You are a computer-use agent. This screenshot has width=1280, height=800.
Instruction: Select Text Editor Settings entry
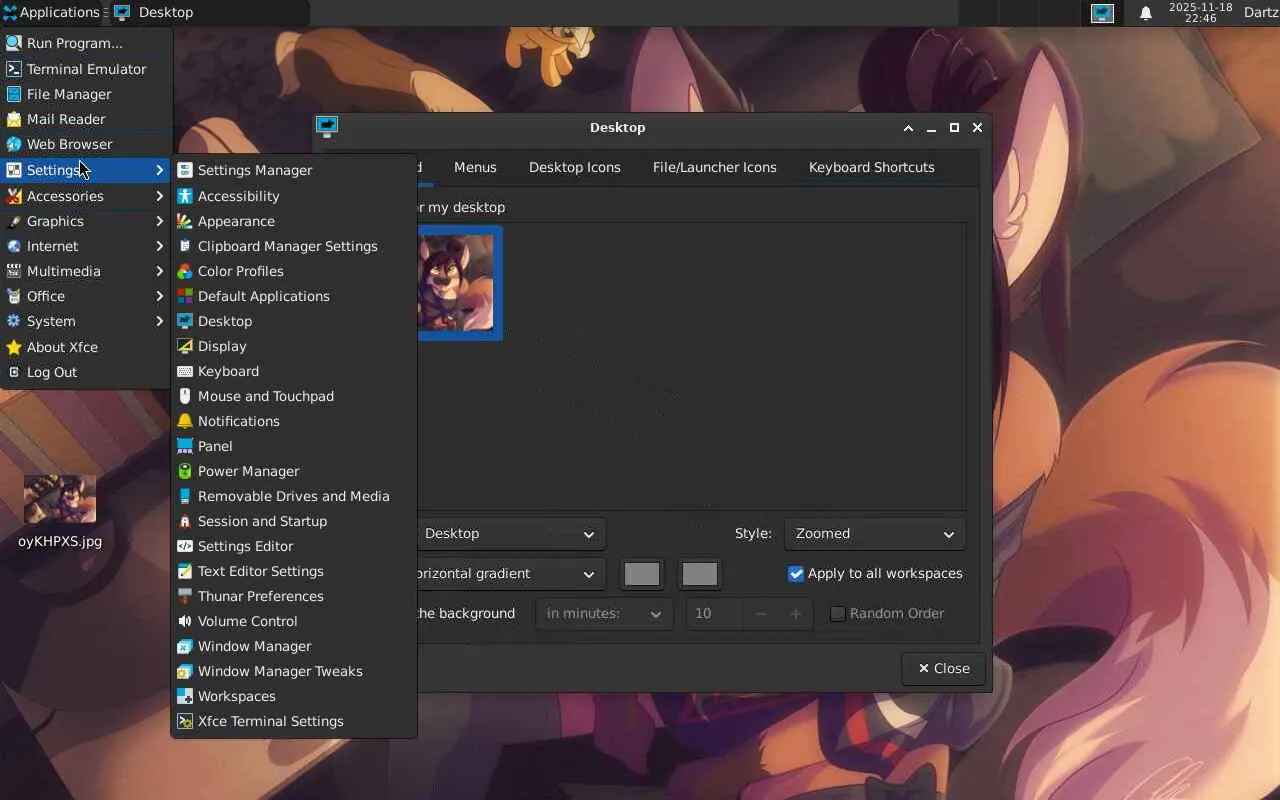[294, 571]
